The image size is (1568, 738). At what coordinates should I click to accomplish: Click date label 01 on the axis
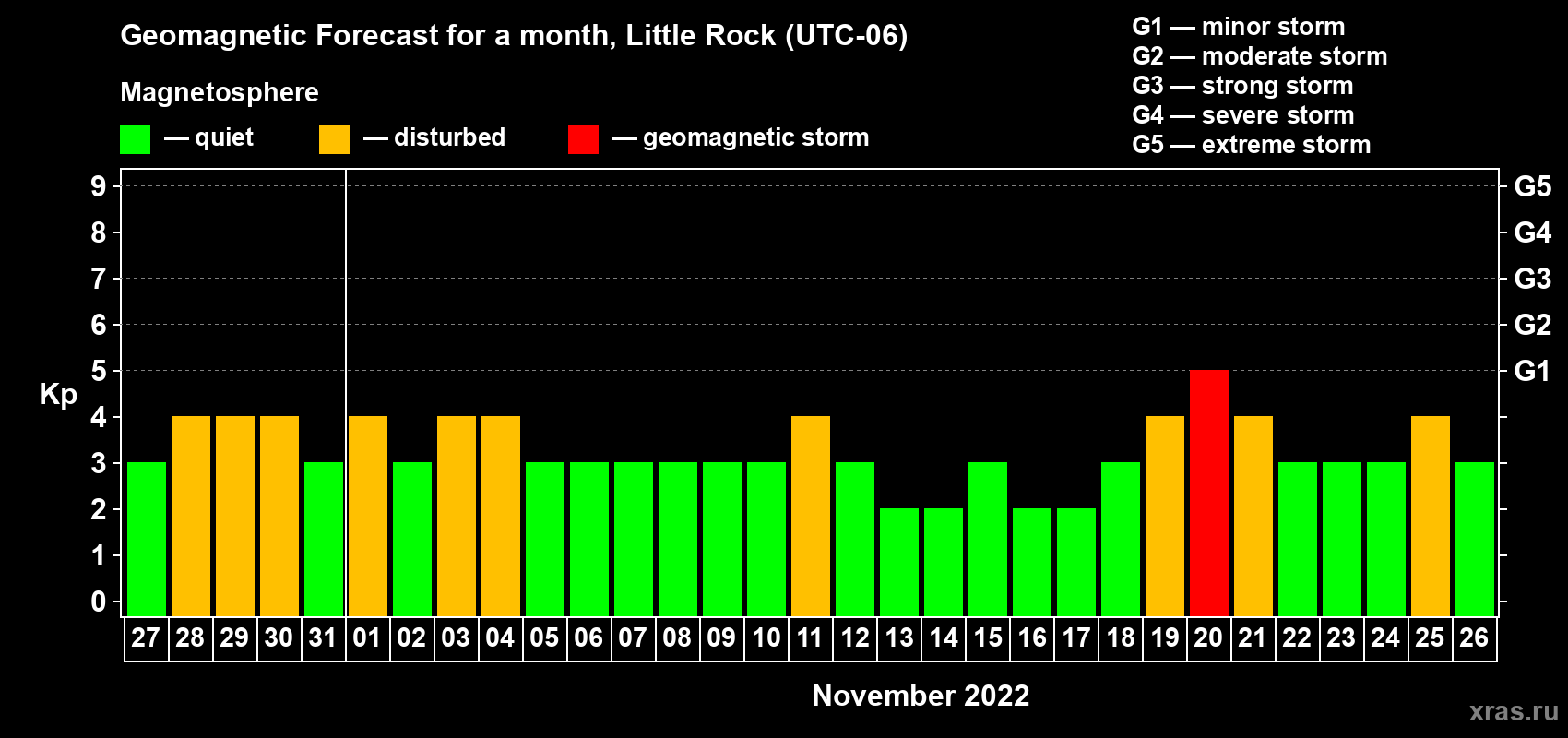367,638
